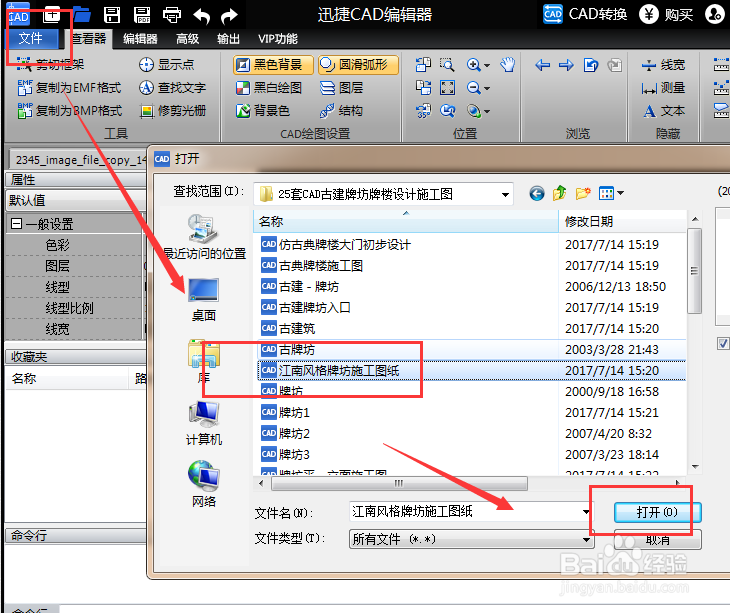Click the up one level folder icon
730x613 pixels.
tap(559, 193)
